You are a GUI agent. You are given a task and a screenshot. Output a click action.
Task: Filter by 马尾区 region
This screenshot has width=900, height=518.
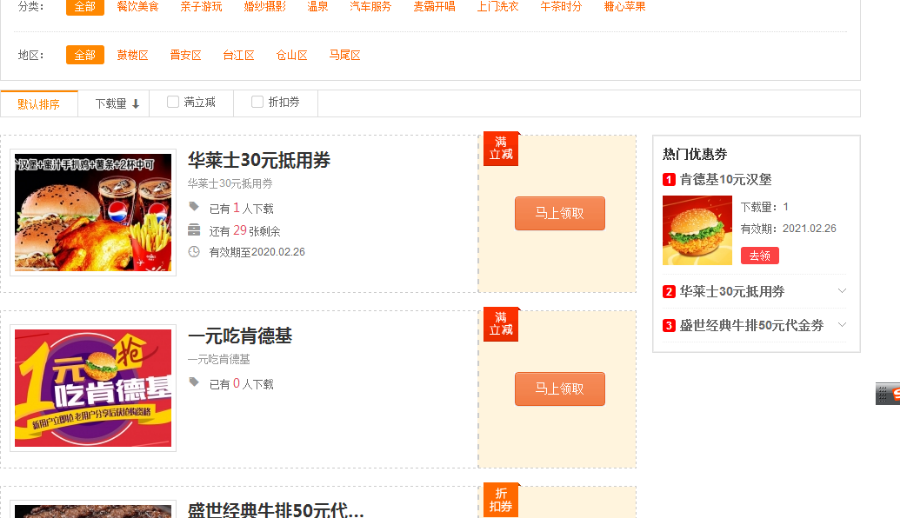[344, 55]
